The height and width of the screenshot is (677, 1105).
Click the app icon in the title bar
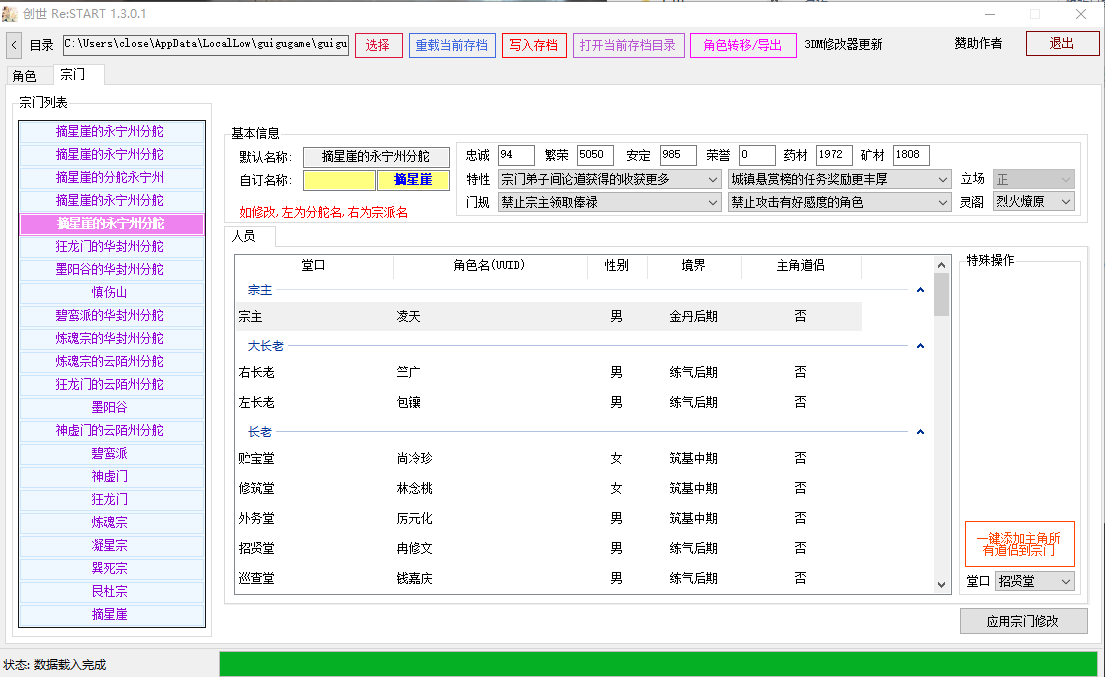[10, 13]
